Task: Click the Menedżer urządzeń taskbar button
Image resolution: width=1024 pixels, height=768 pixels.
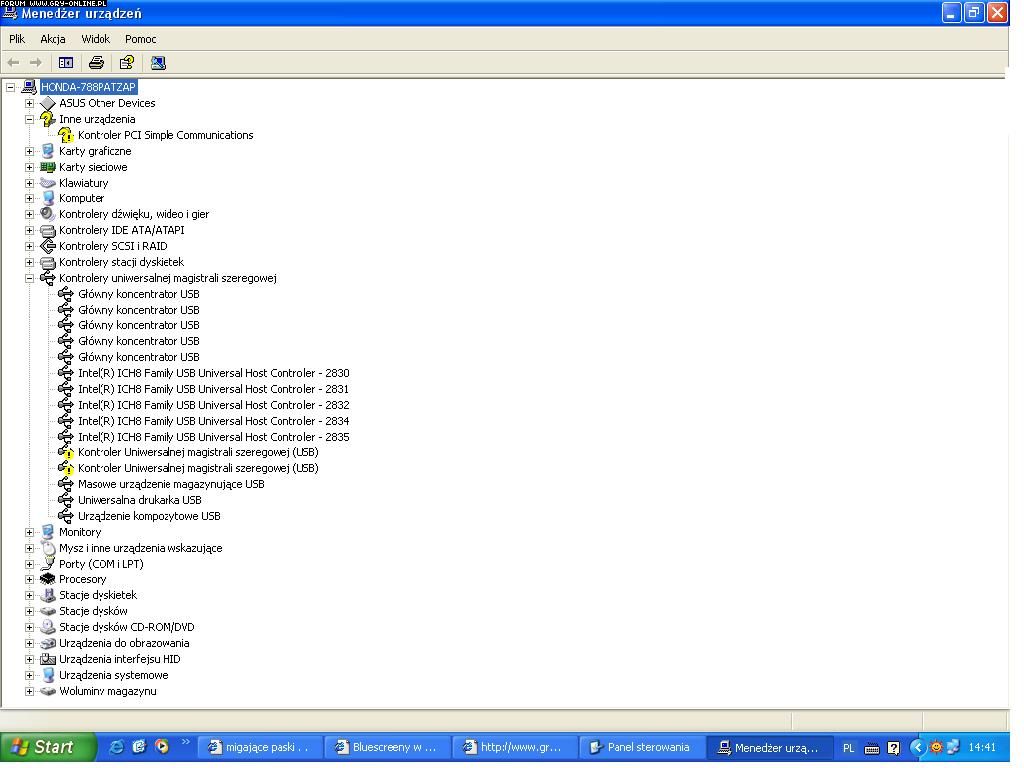Action: click(768, 747)
